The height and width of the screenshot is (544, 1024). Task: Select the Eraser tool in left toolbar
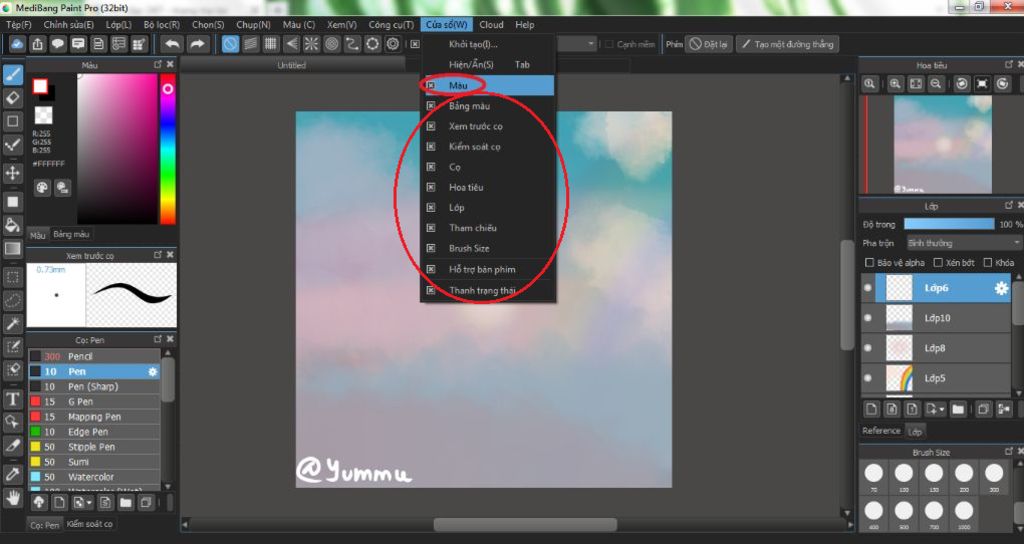[x=12, y=98]
